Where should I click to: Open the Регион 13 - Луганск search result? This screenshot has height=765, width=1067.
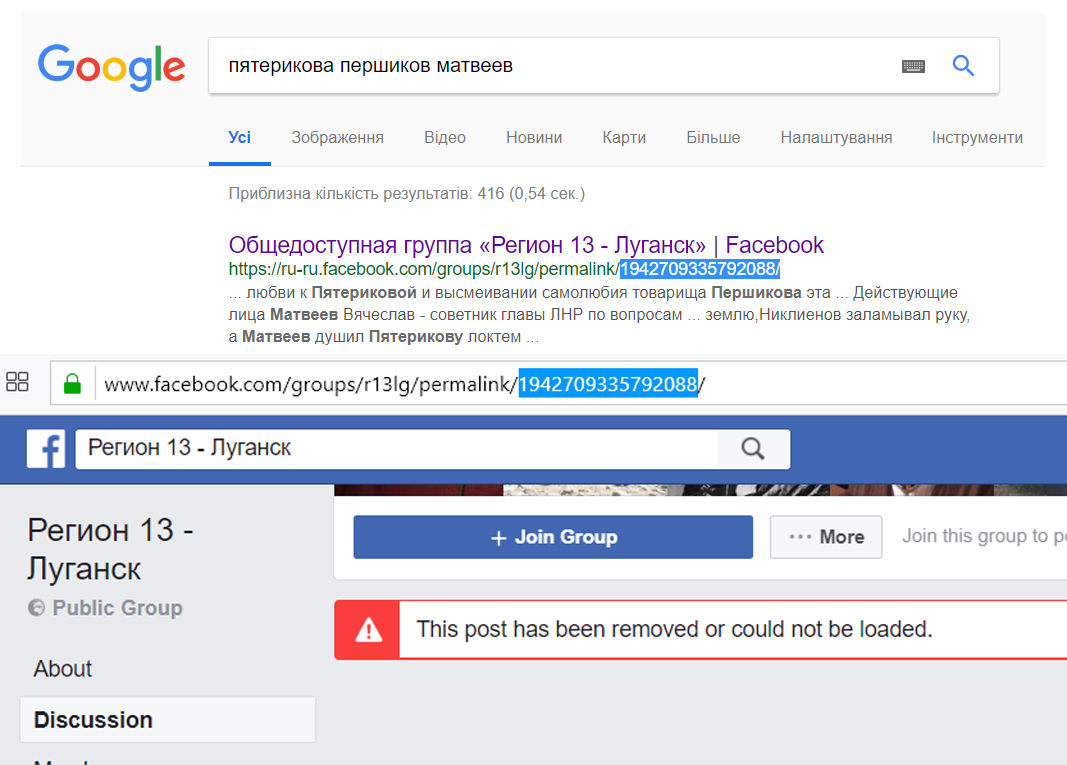pyautogui.click(x=526, y=245)
